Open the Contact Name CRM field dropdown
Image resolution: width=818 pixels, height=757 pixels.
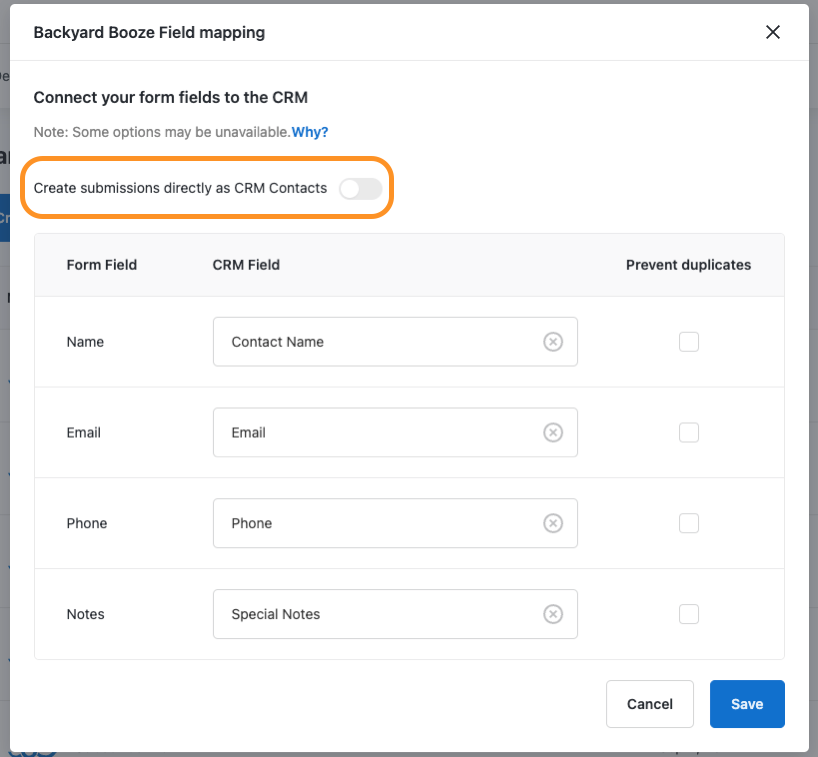[395, 342]
